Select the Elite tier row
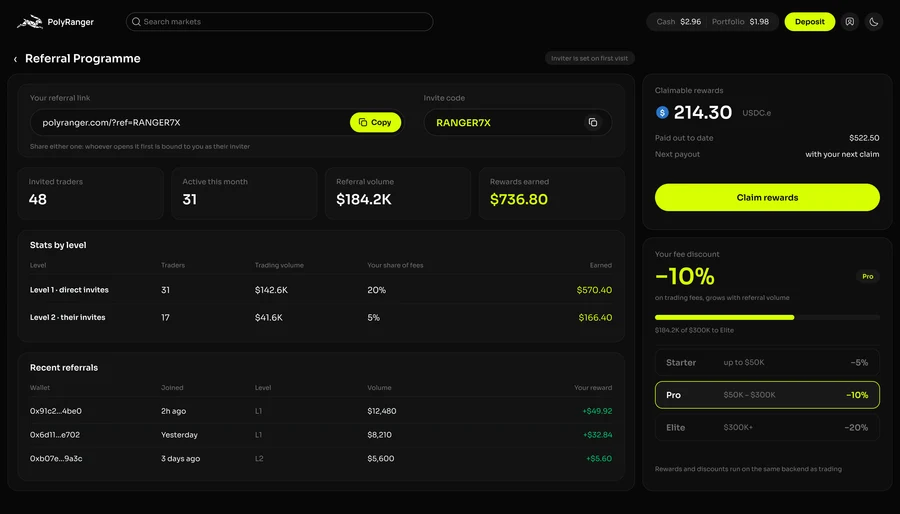The image size is (900, 514). click(767, 427)
